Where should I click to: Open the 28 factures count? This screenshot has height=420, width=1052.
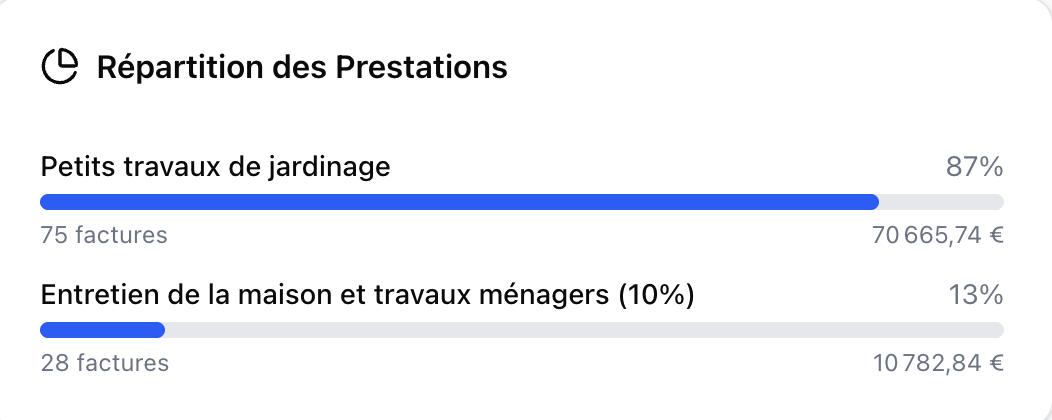pos(105,363)
